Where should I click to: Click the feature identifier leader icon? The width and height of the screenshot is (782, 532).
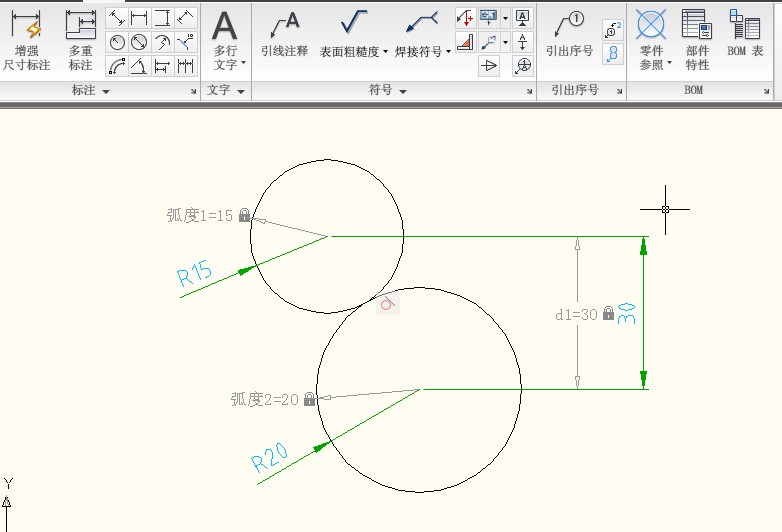pos(488,42)
